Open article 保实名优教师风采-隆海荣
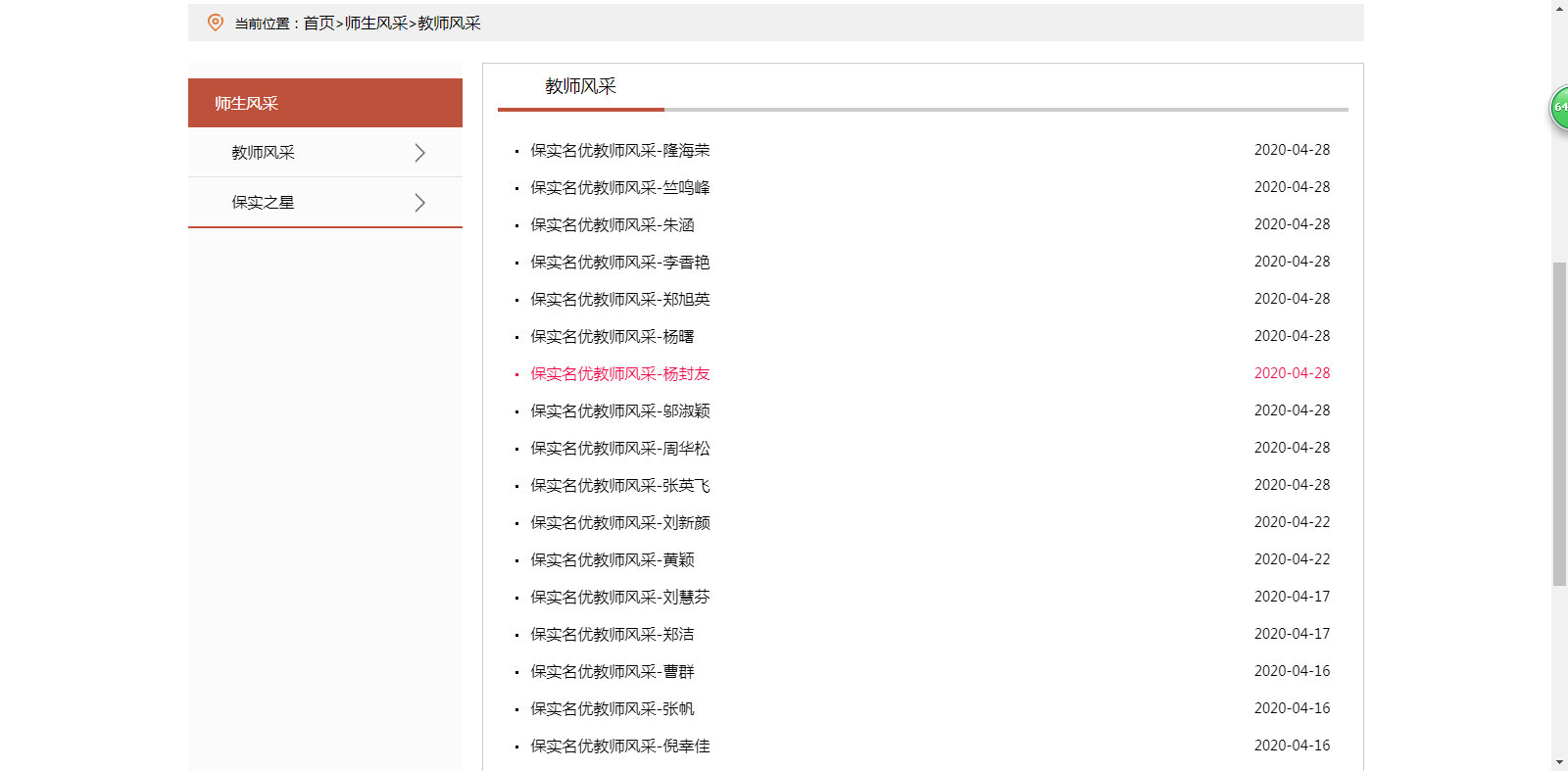The height and width of the screenshot is (771, 1568). [x=620, y=151]
